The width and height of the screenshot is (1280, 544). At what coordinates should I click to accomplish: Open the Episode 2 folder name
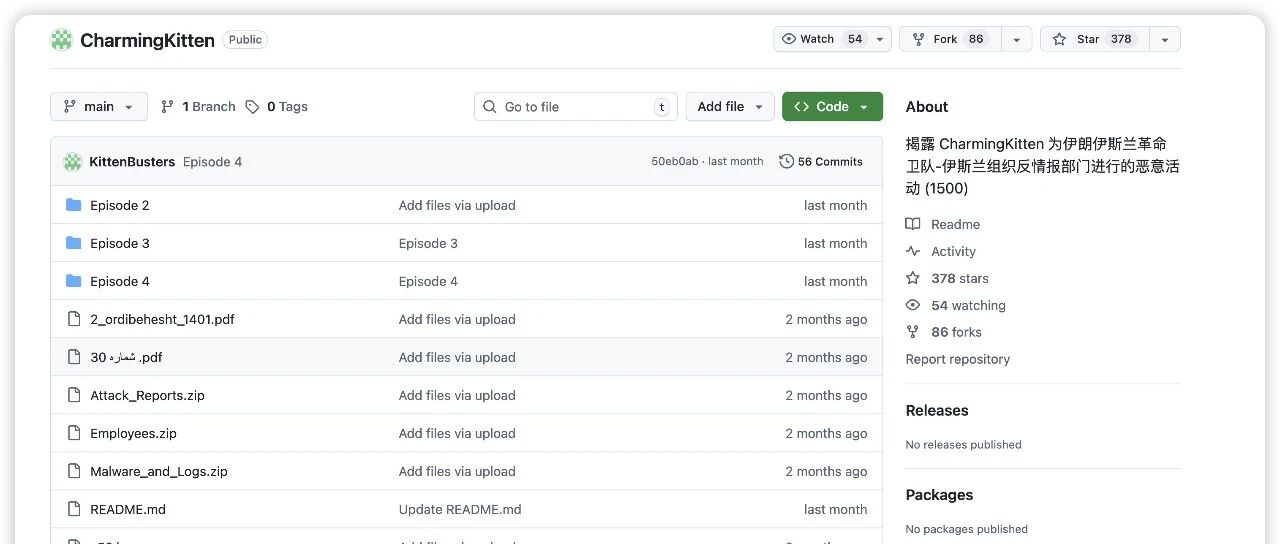point(120,205)
